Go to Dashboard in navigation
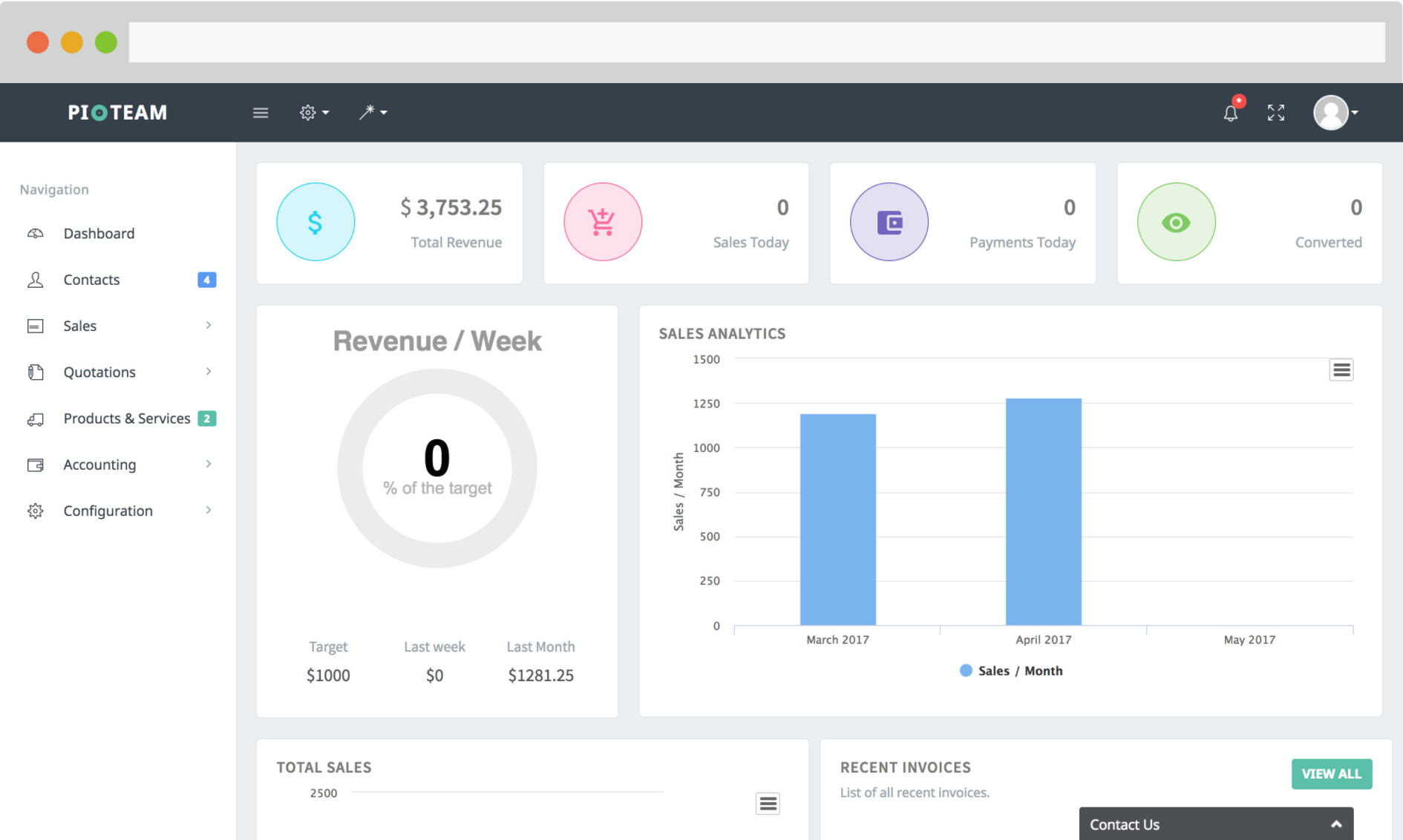The width and height of the screenshot is (1403, 840). (99, 234)
